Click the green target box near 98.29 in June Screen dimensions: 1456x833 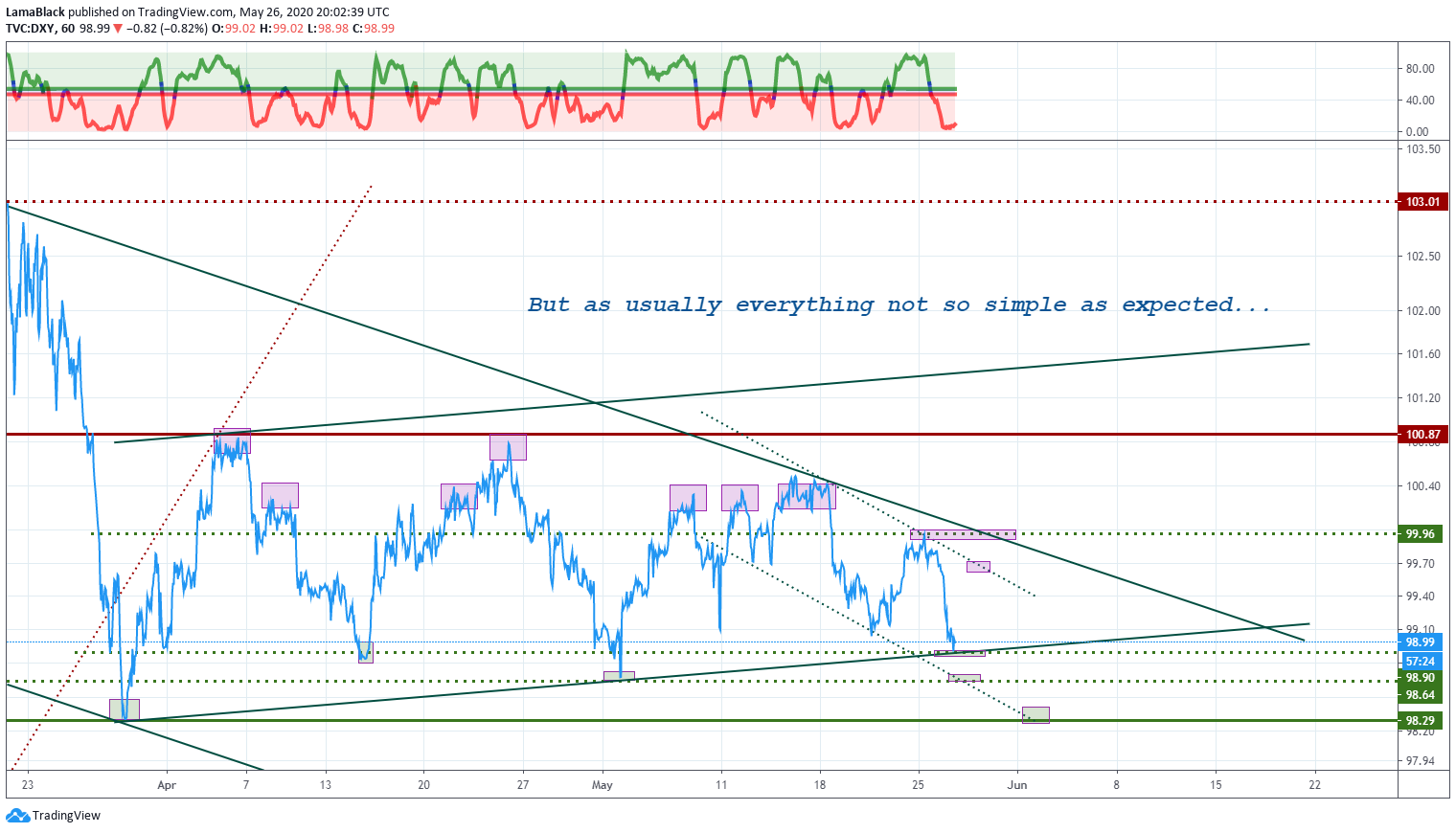click(x=1035, y=715)
